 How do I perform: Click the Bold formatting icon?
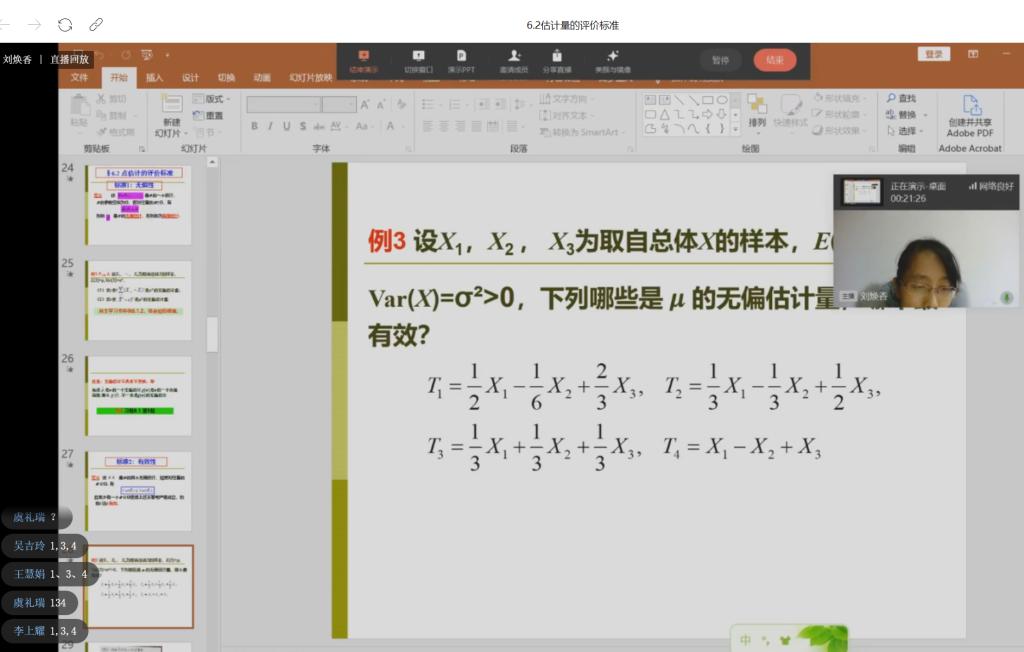tap(255, 126)
